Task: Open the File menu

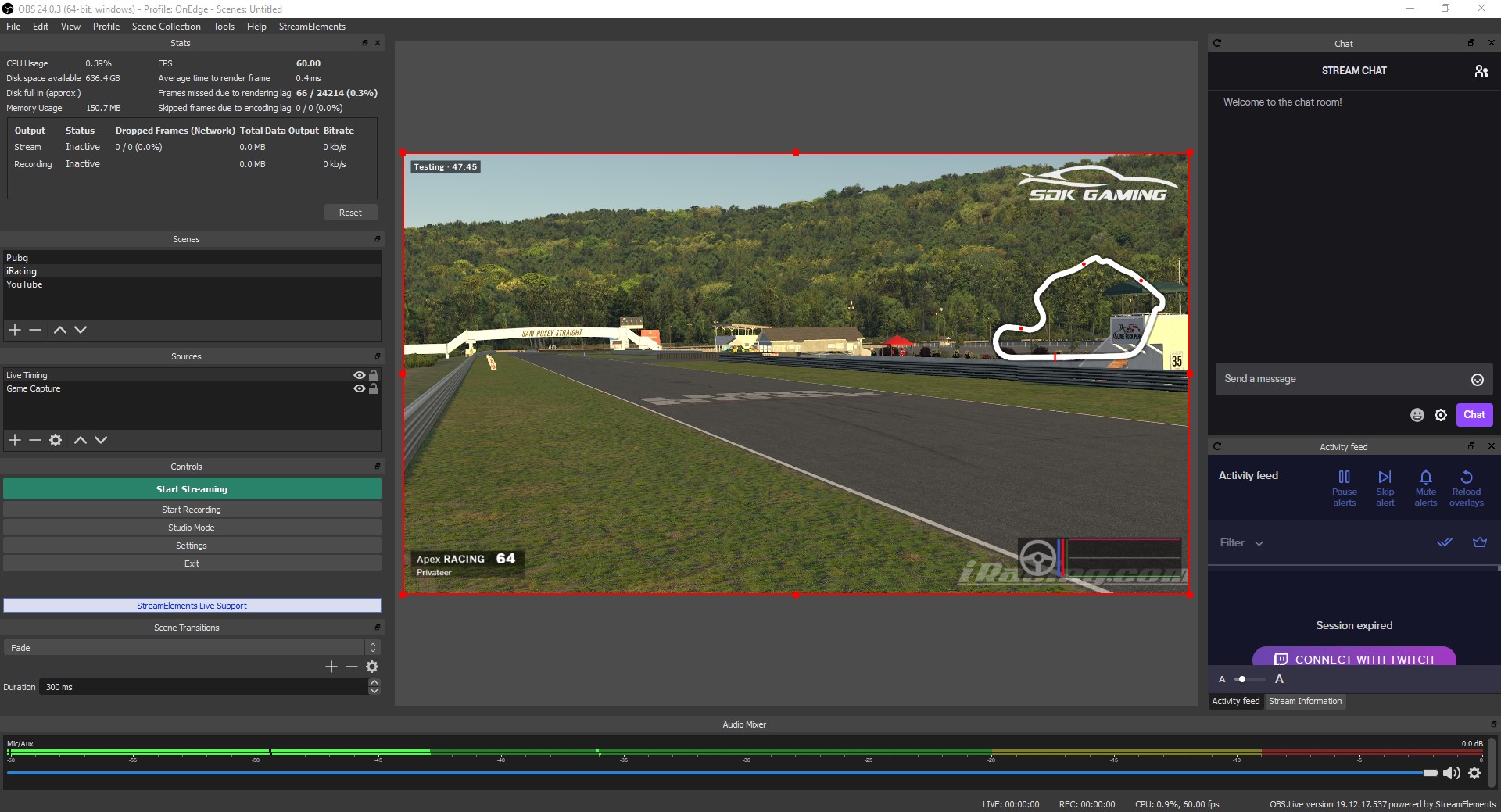Action: (x=13, y=27)
